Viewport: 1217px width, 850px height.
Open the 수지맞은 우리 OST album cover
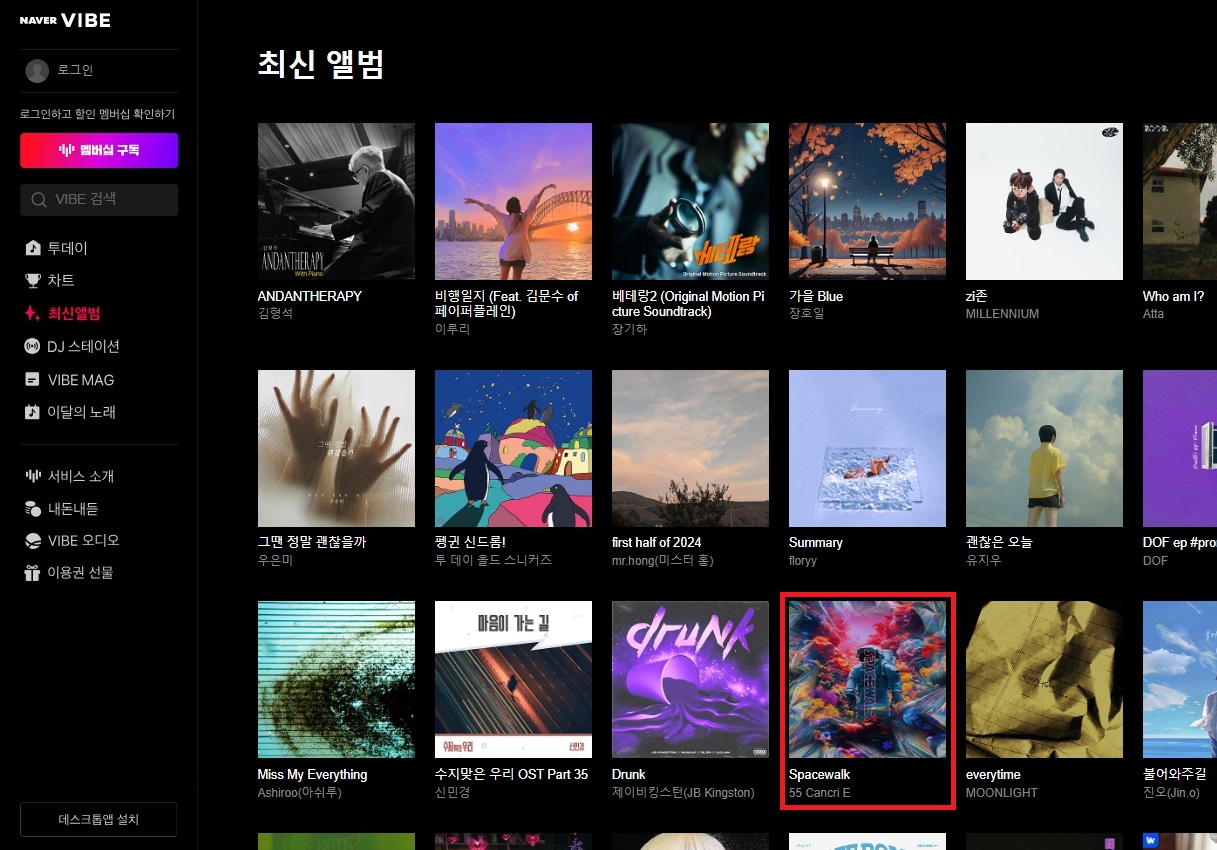point(513,679)
